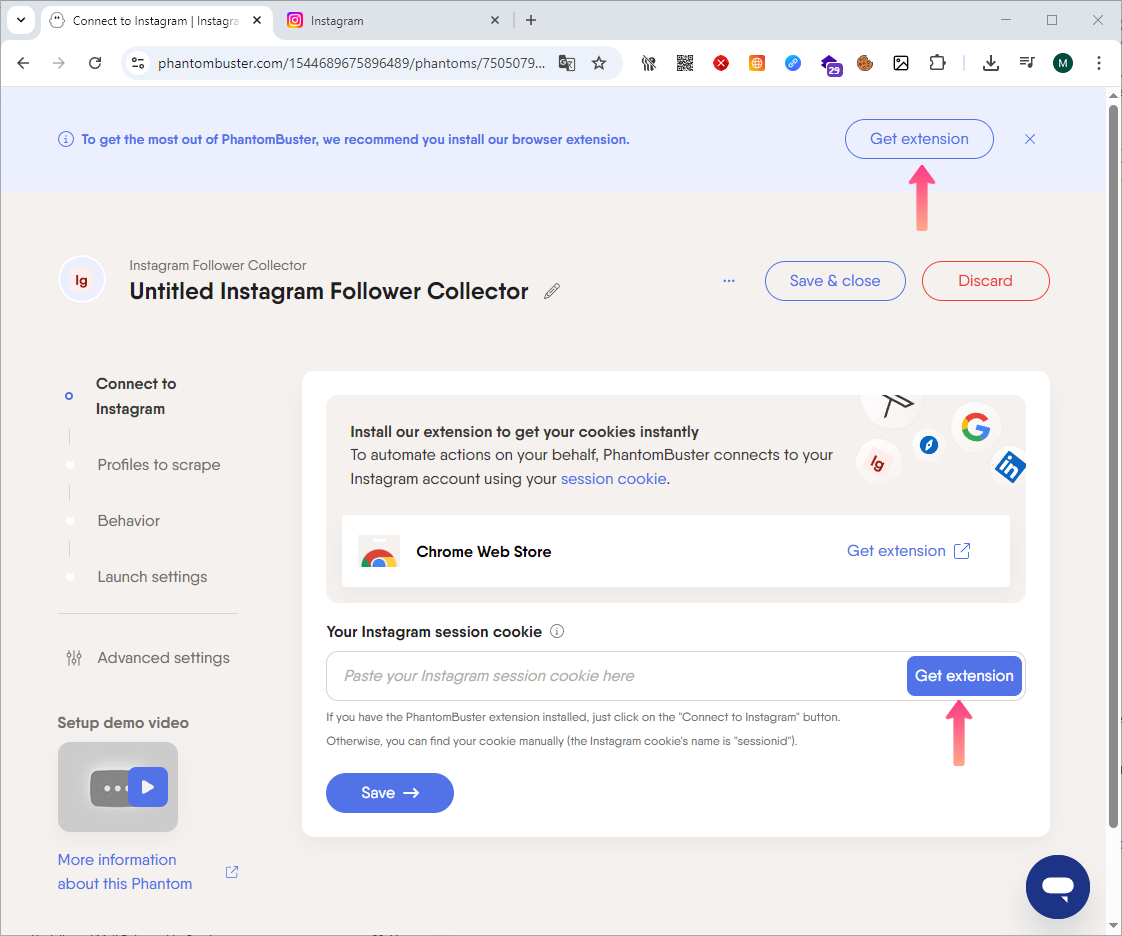The height and width of the screenshot is (936, 1122).
Task: Click the page vertical scrollbar
Action: (x=1113, y=465)
